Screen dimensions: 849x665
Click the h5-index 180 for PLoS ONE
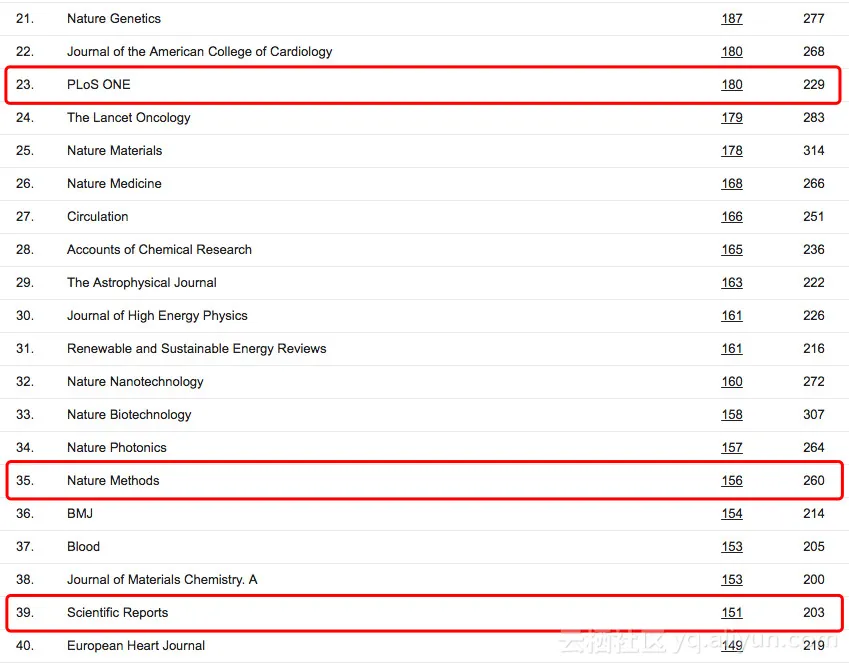point(732,84)
